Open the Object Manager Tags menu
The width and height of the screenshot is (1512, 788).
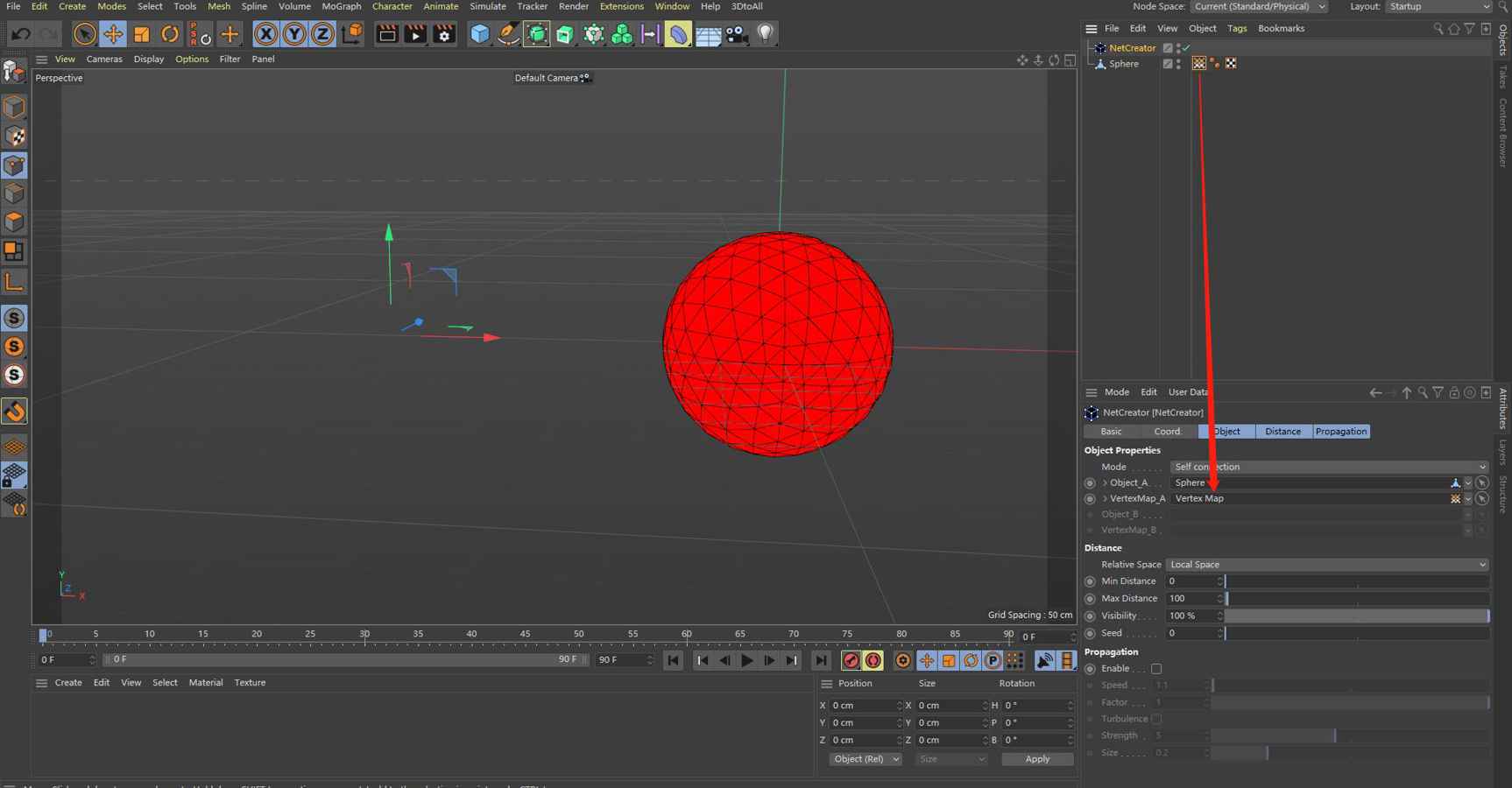[x=1237, y=28]
